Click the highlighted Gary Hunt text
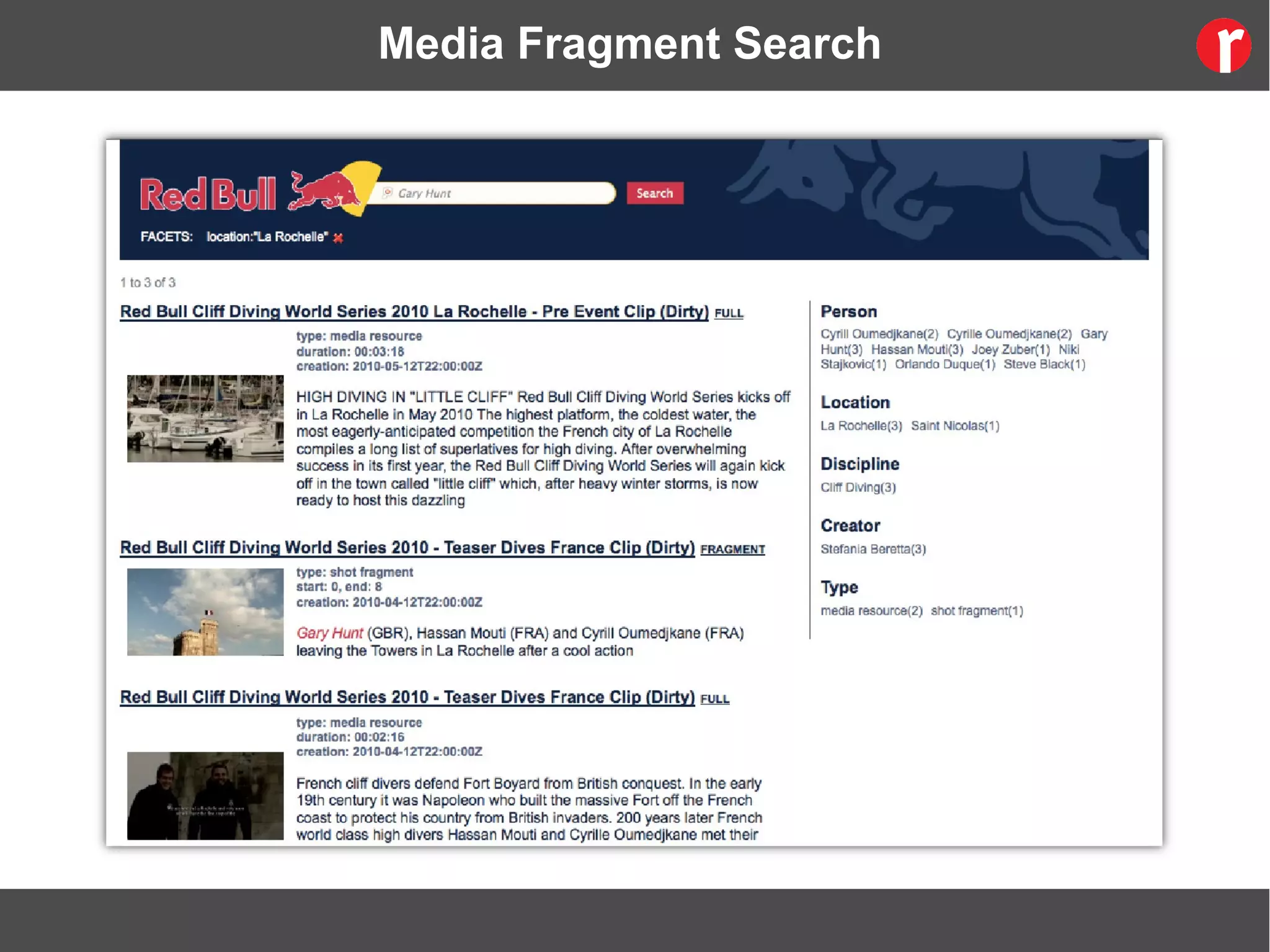This screenshot has height=952, width=1270. [329, 633]
